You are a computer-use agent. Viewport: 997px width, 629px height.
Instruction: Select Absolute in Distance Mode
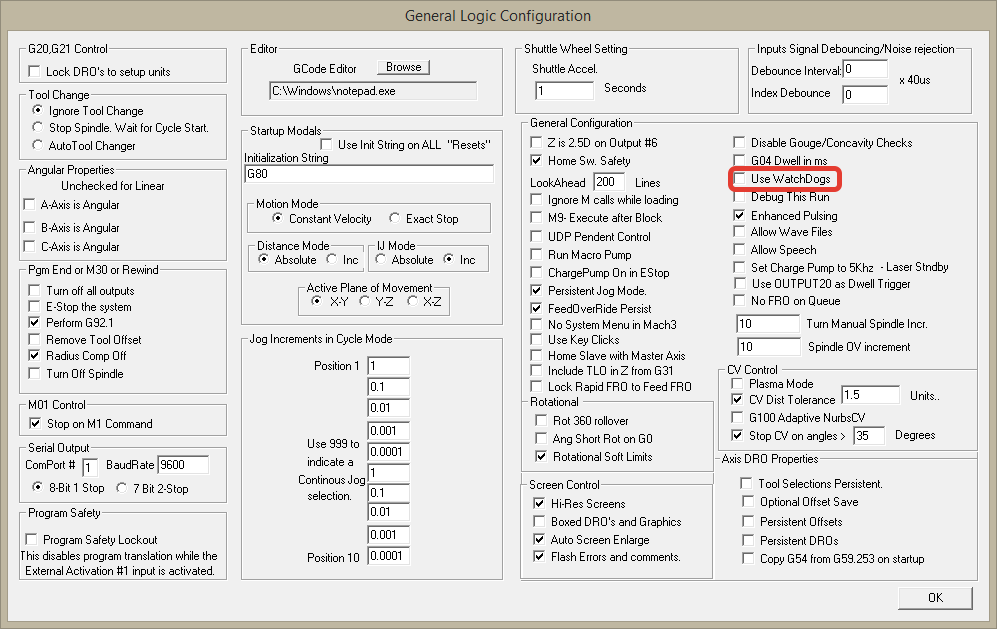click(263, 259)
